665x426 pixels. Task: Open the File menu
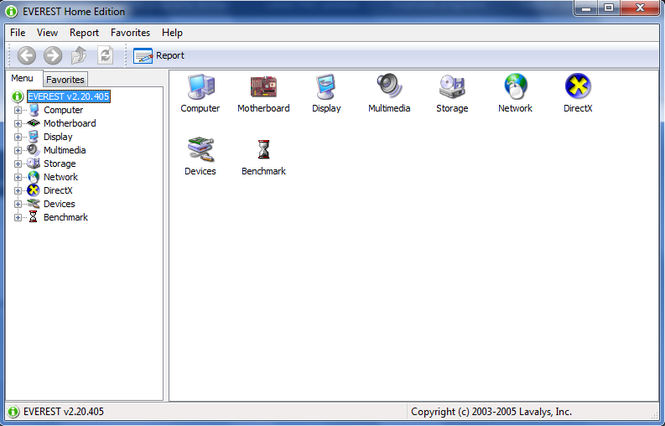point(18,33)
